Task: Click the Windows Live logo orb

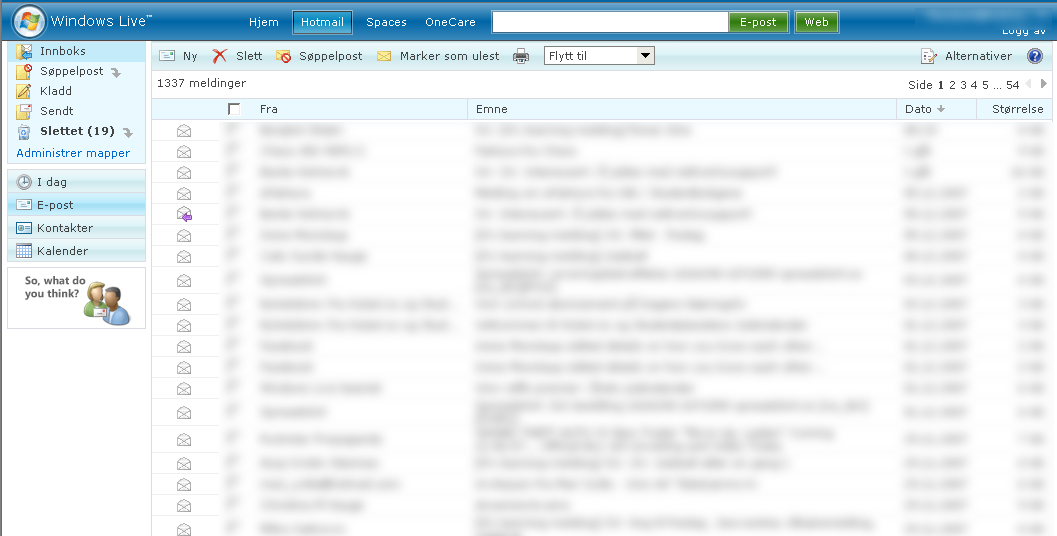Action: pyautogui.click(x=29, y=21)
